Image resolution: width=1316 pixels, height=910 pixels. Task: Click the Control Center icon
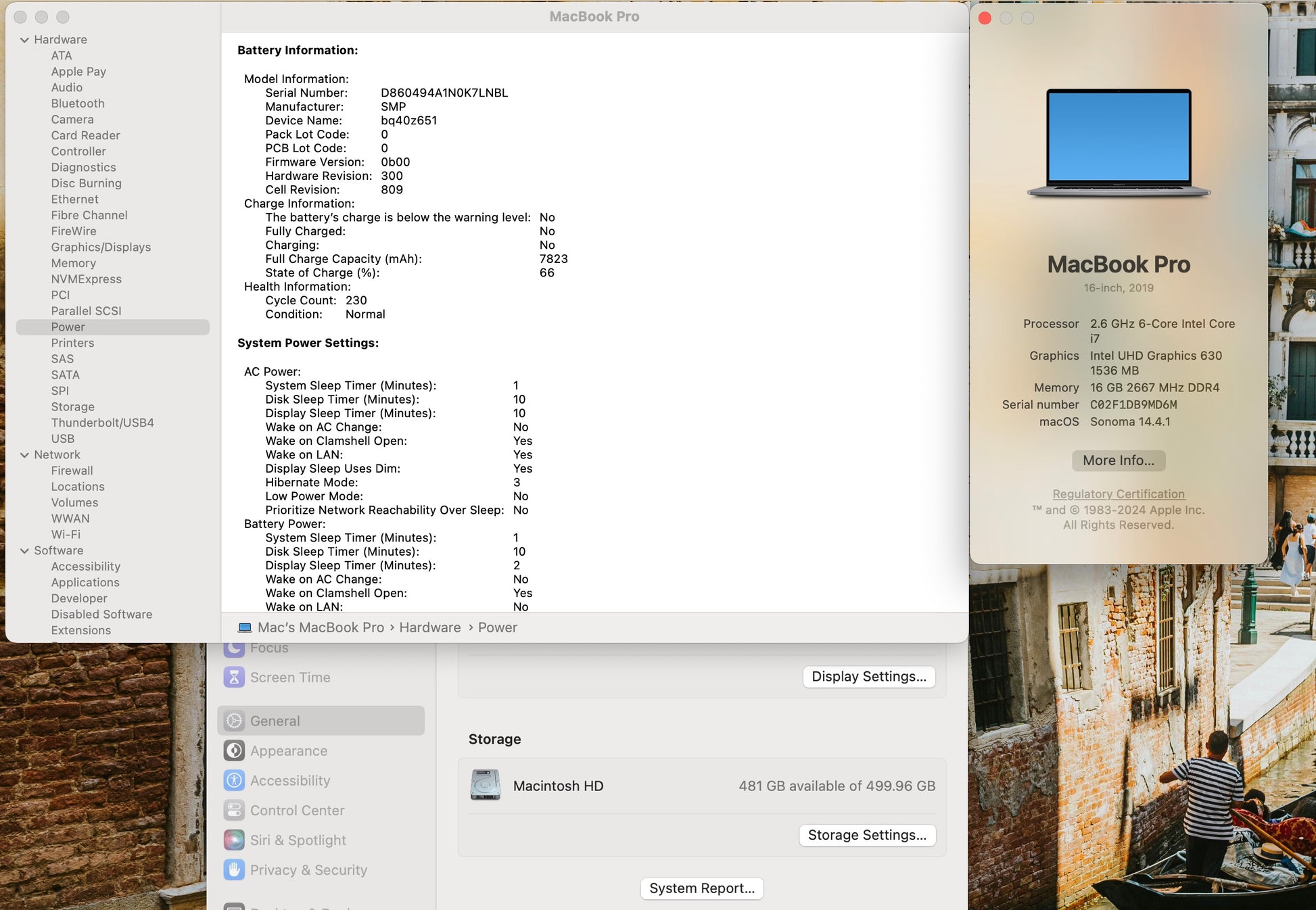[234, 810]
